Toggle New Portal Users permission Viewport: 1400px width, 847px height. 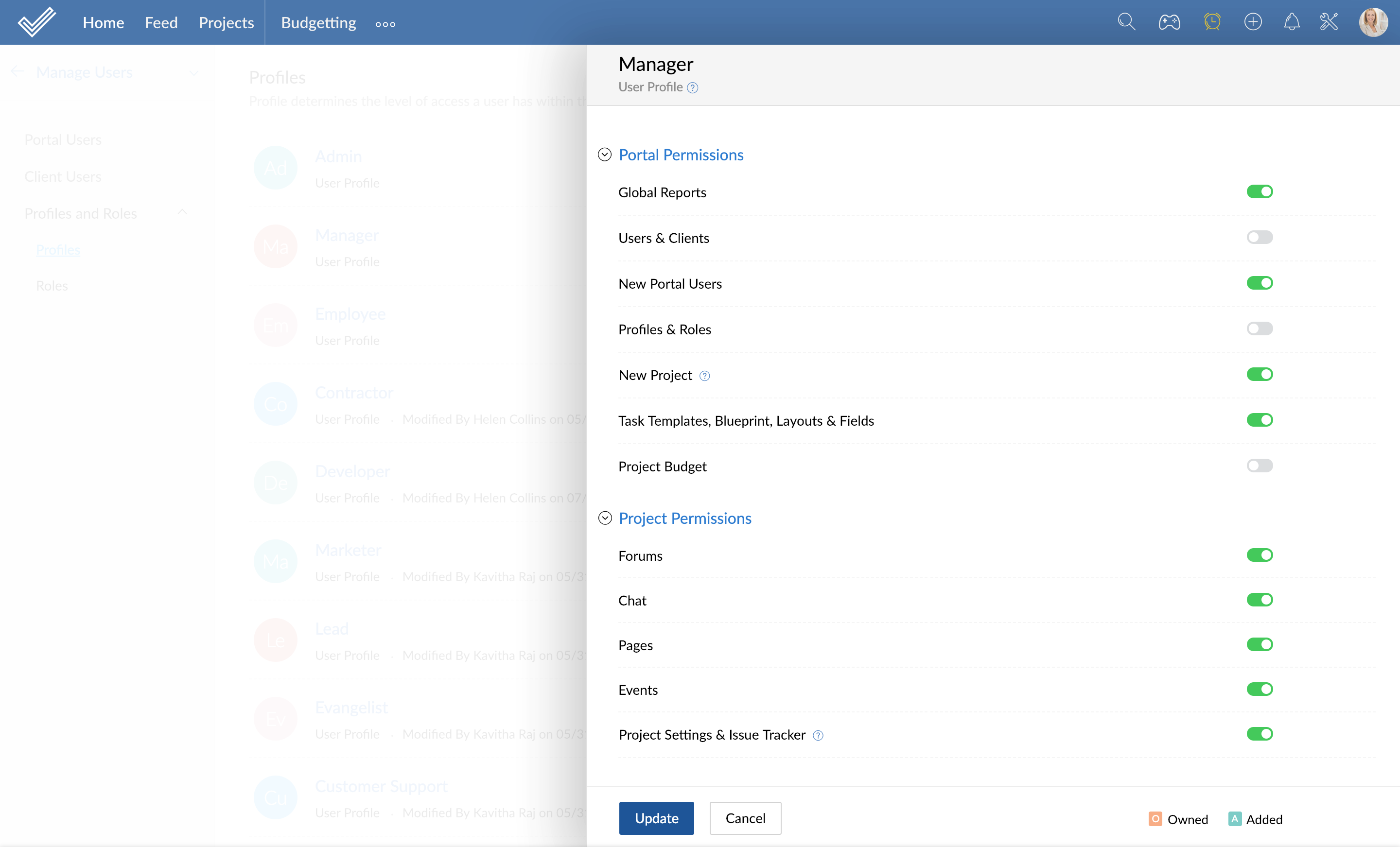(1260, 283)
